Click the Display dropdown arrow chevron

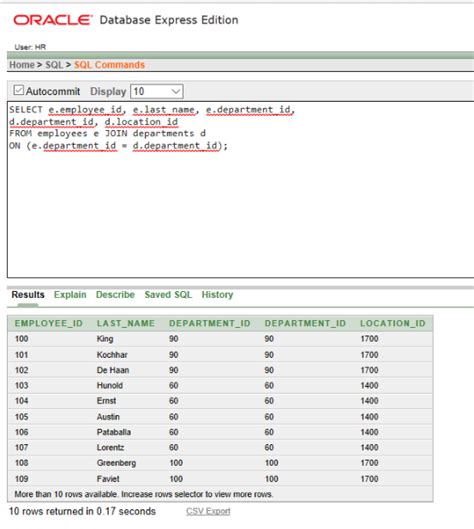pyautogui.click(x=175, y=91)
